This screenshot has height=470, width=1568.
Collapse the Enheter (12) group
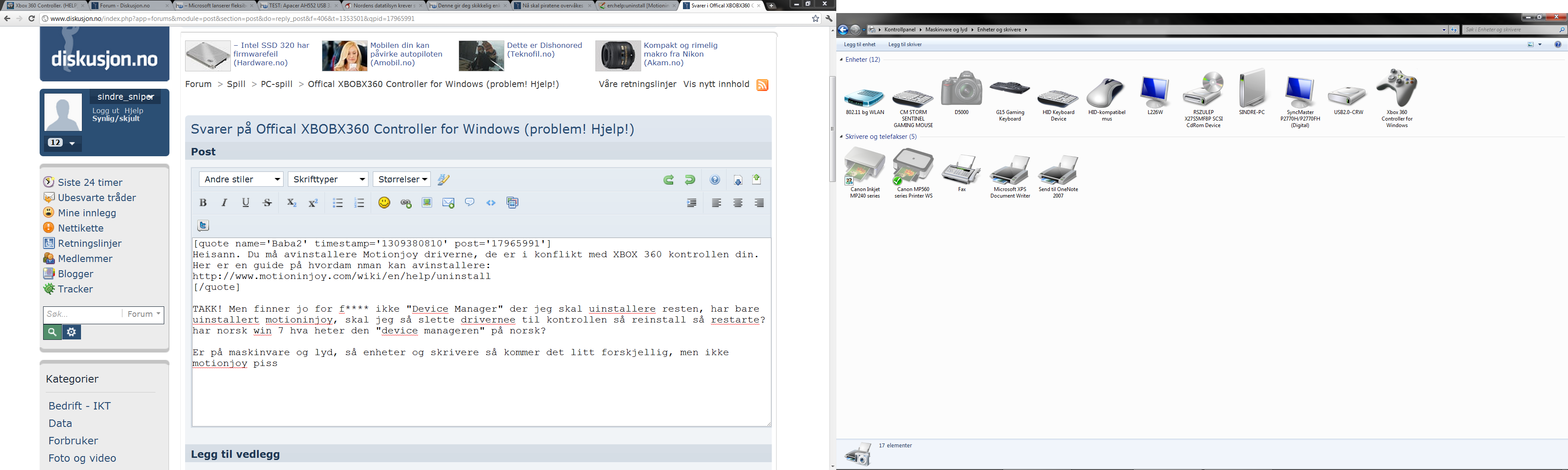[x=841, y=60]
